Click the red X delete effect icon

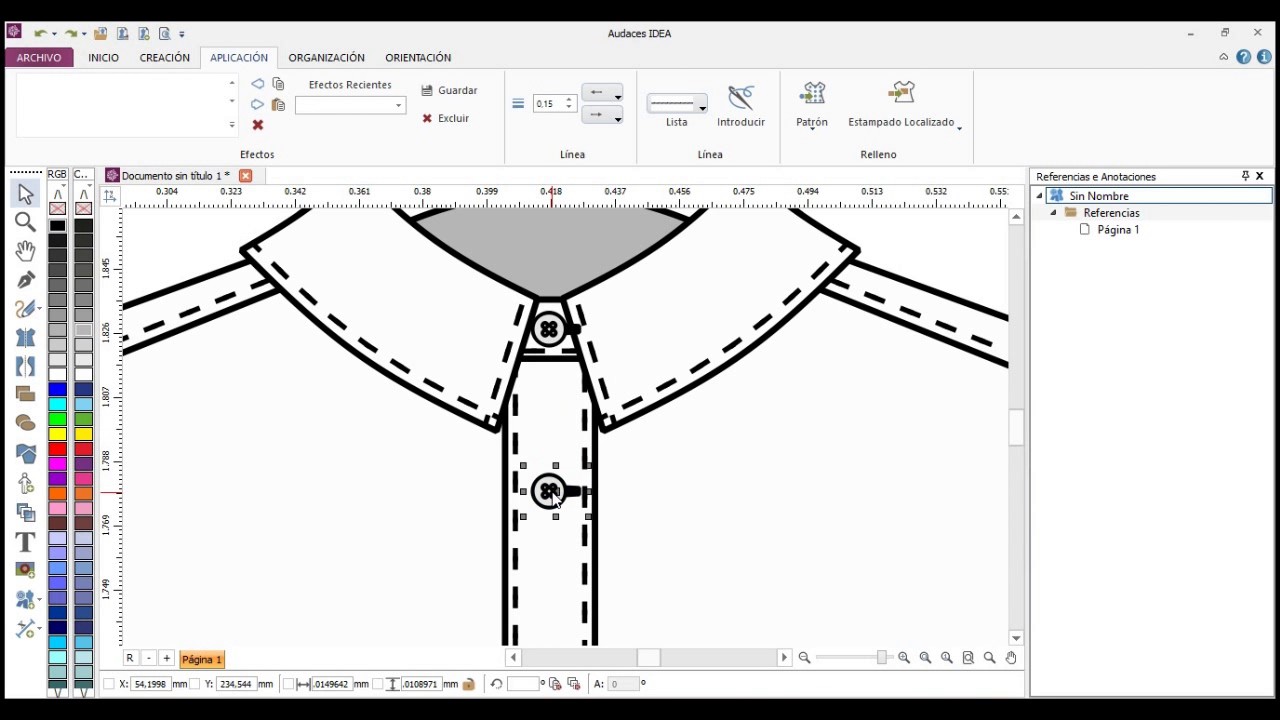[x=258, y=125]
